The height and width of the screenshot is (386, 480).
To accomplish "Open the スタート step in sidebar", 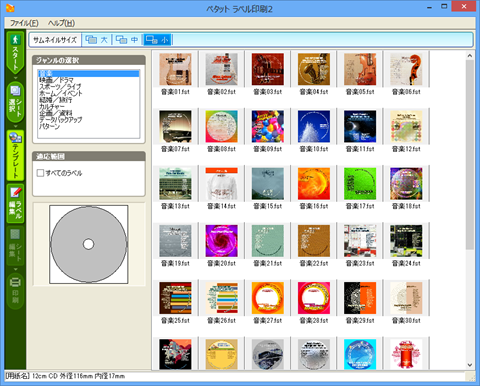I will click(x=15, y=53).
